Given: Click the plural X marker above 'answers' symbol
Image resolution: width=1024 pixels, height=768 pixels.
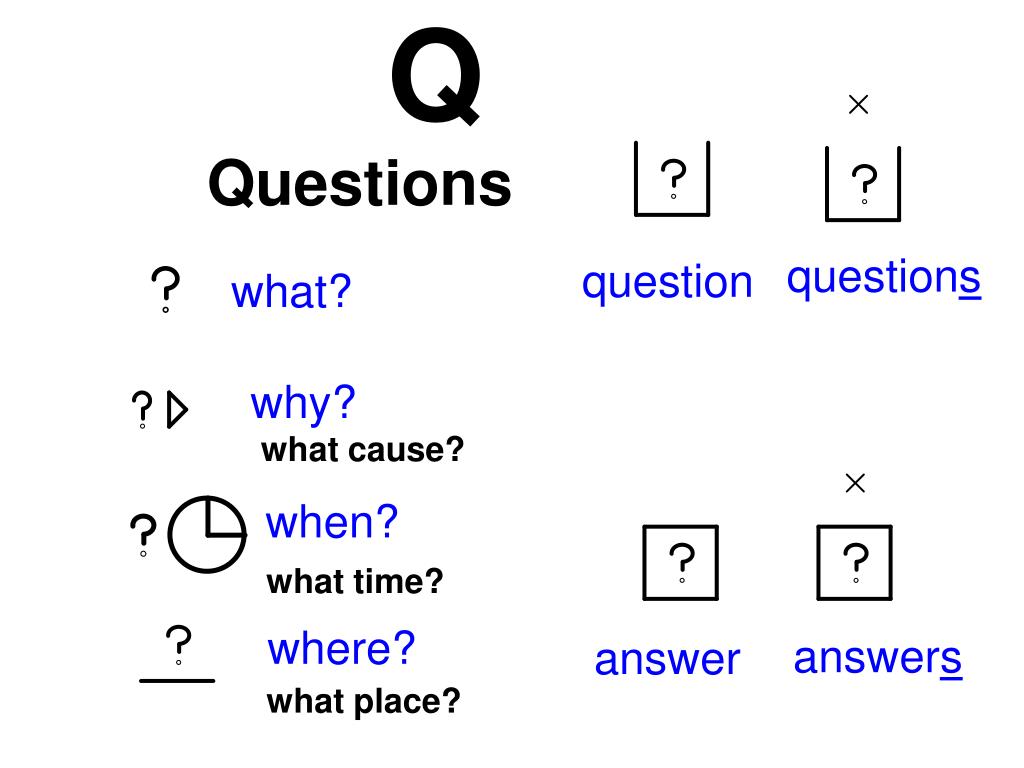Looking at the screenshot, I should [855, 483].
